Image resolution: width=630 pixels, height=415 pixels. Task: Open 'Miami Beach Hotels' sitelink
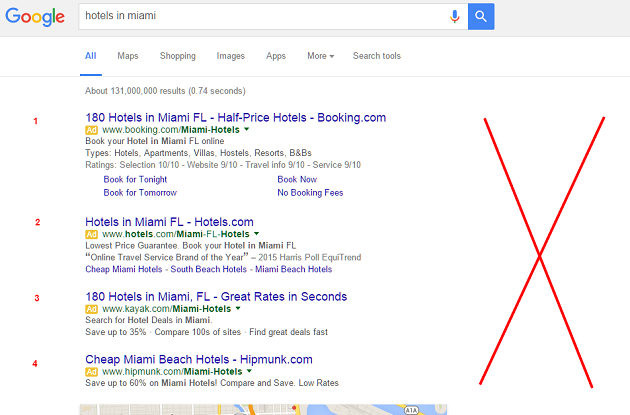tap(294, 269)
